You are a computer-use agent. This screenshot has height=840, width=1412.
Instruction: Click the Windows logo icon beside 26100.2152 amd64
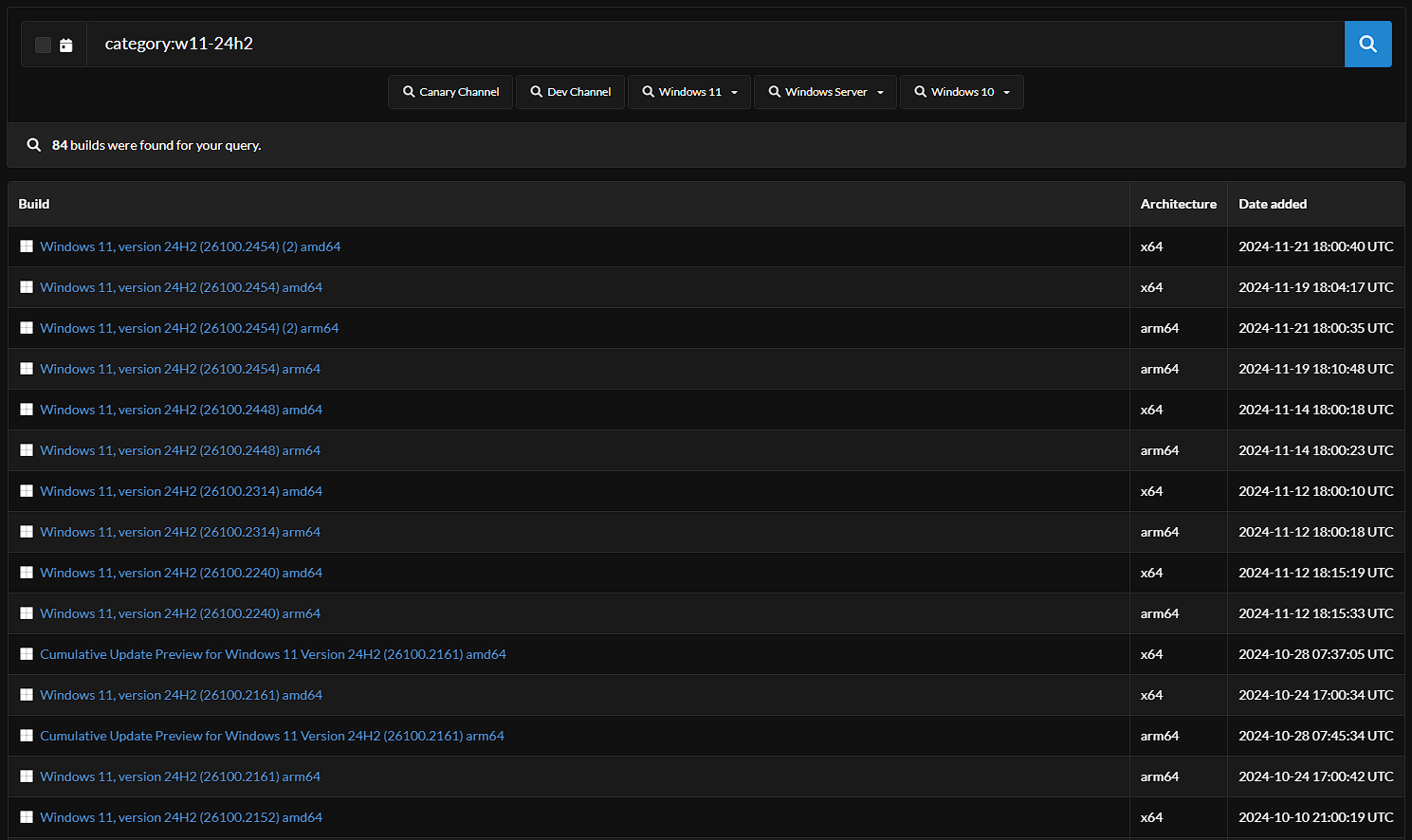tap(27, 817)
